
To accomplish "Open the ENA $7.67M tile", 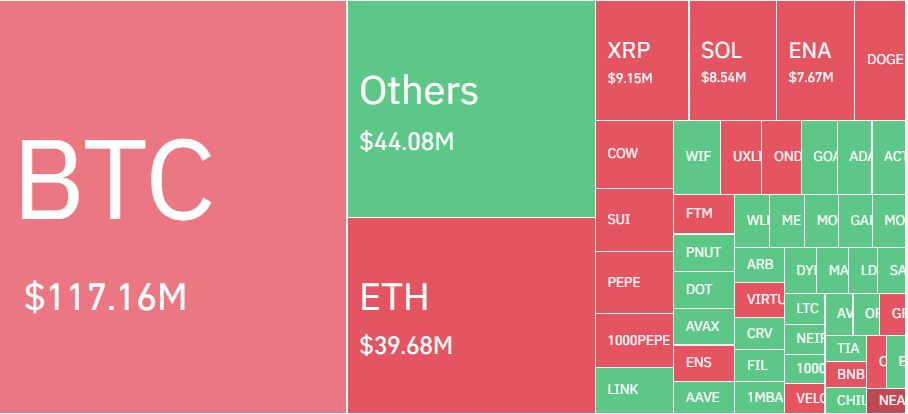I will coord(814,60).
